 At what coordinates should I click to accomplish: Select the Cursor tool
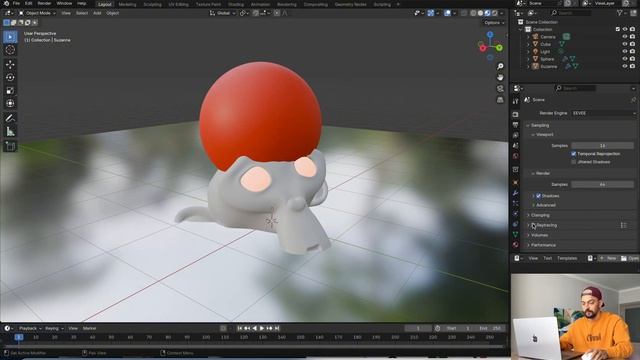[10, 50]
